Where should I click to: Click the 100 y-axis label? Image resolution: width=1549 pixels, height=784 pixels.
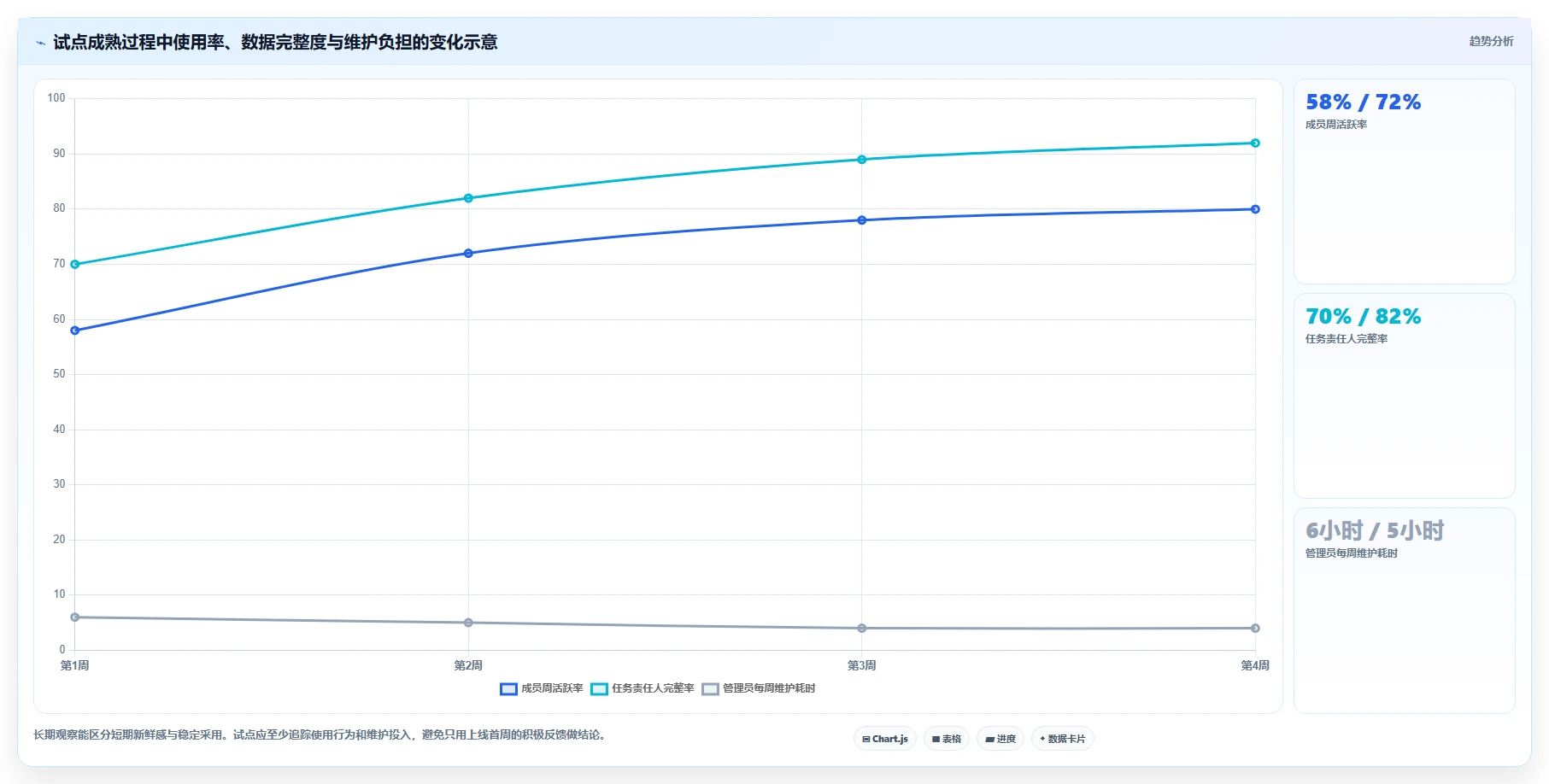coord(56,98)
